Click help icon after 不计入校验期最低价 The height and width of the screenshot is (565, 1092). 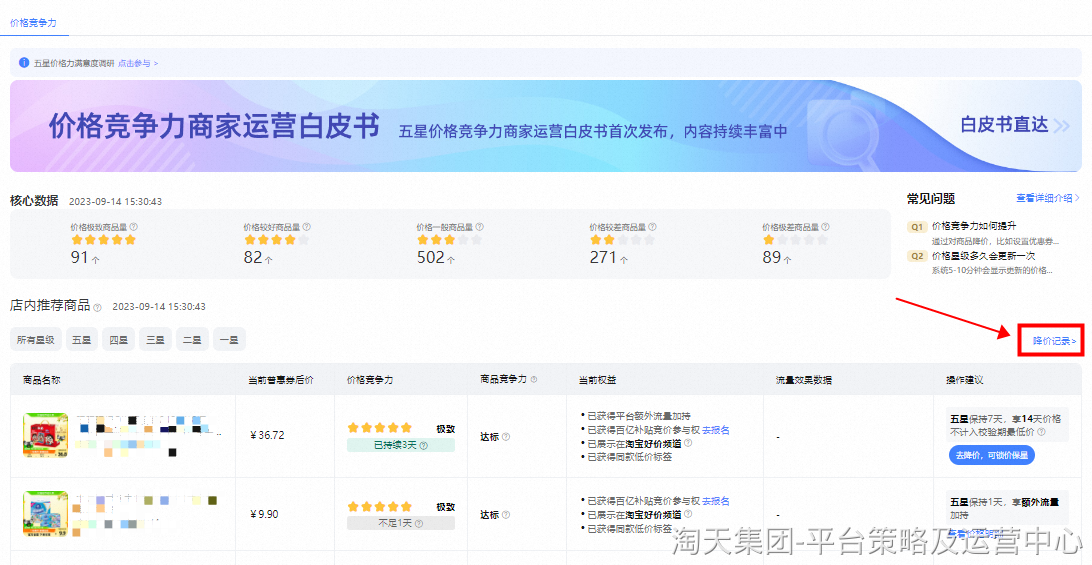[x=1041, y=432]
